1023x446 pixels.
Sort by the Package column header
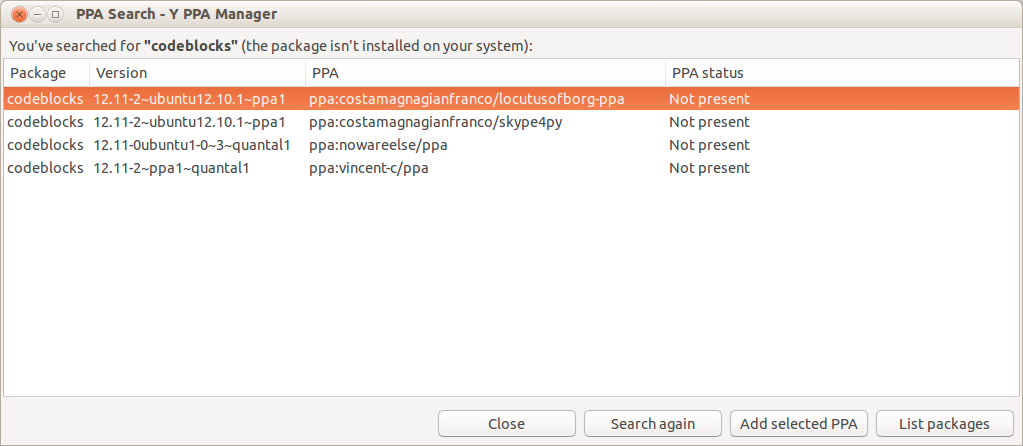coord(38,73)
